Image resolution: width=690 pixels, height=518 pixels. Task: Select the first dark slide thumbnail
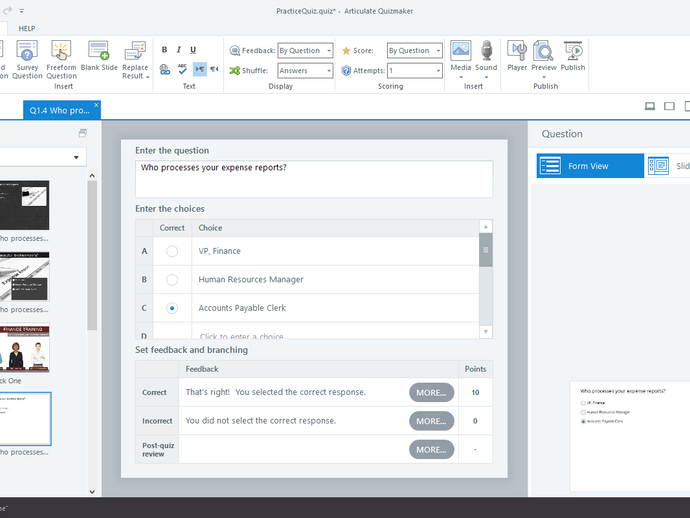(25, 205)
